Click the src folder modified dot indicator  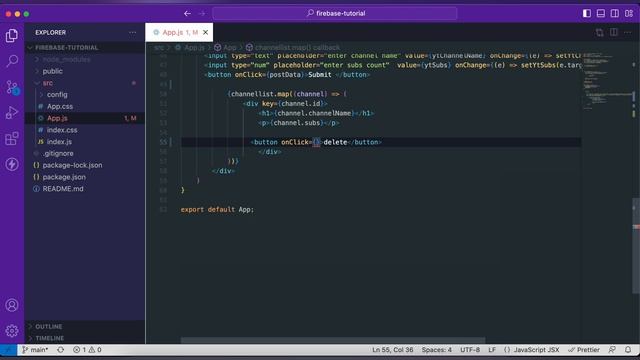[x=133, y=83]
